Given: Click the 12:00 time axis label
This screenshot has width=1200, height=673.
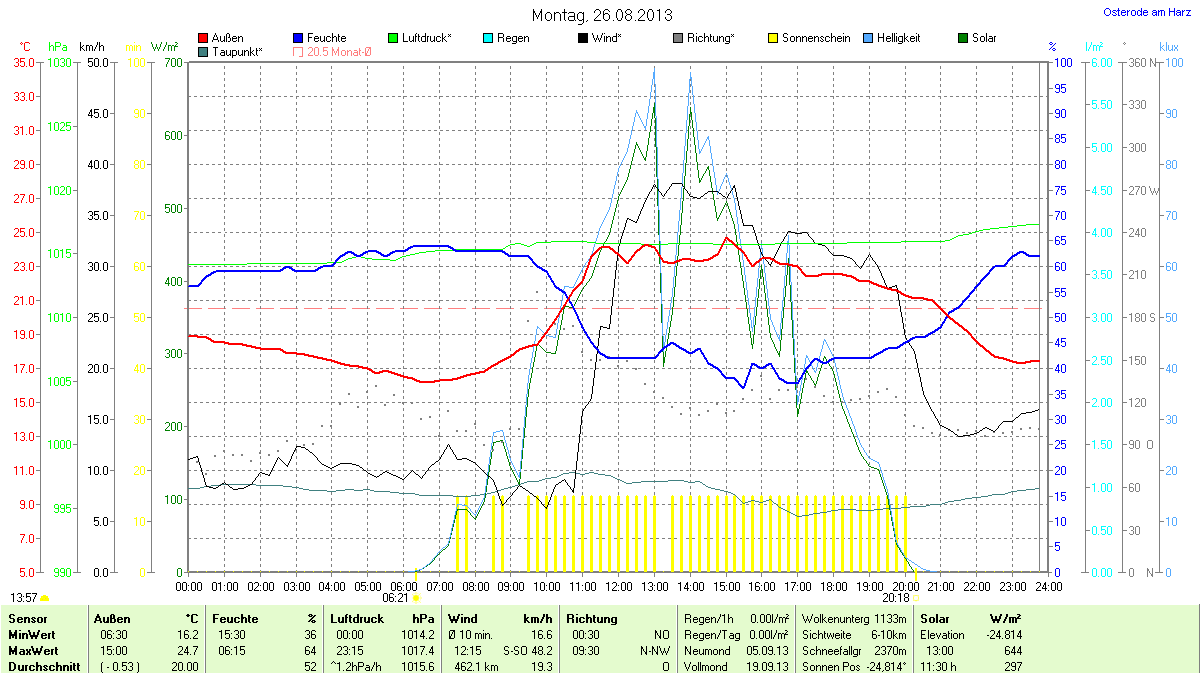Looking at the screenshot, I should (x=618, y=586).
